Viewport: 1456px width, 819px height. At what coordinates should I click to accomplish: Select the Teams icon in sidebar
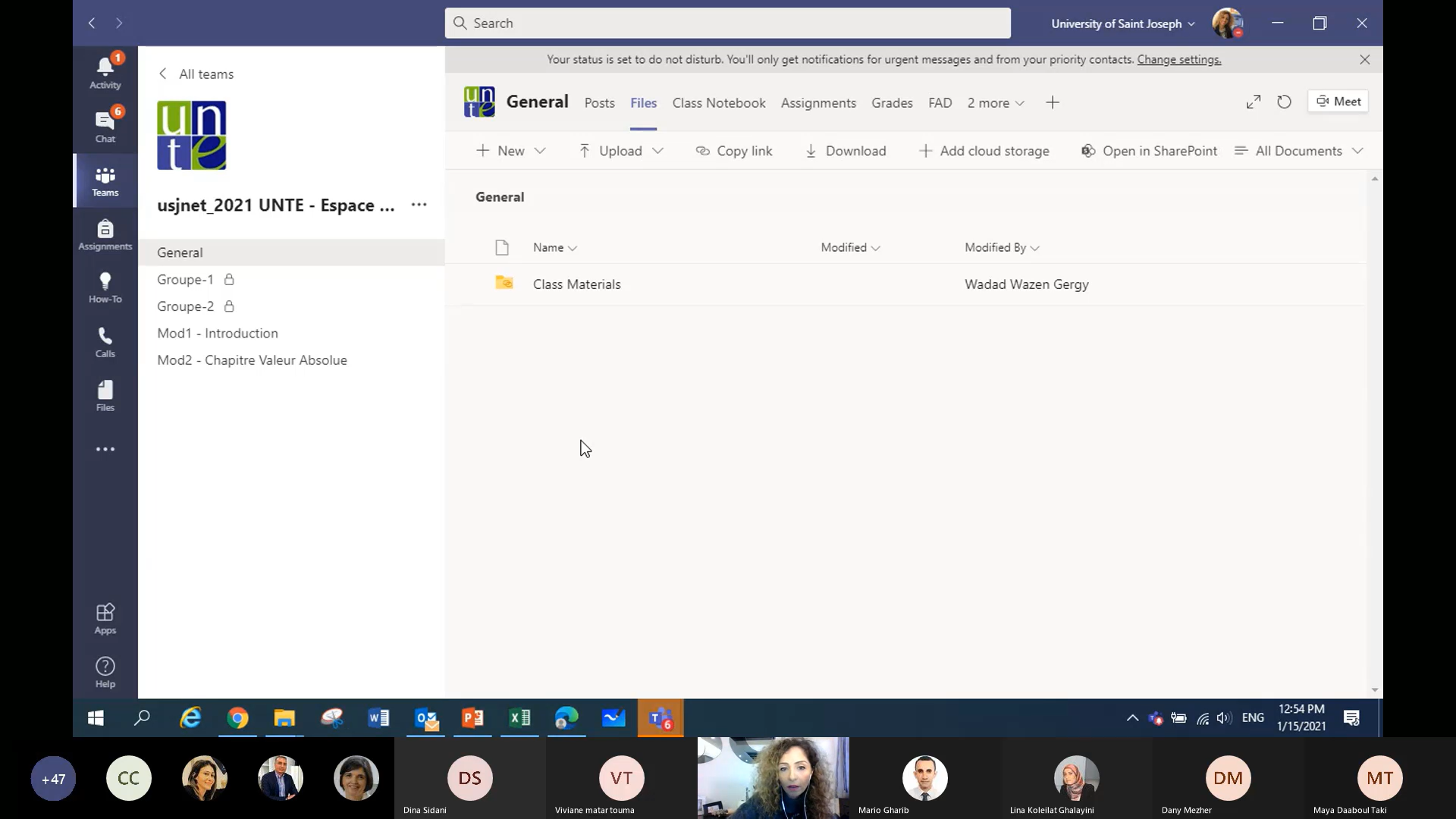105,181
